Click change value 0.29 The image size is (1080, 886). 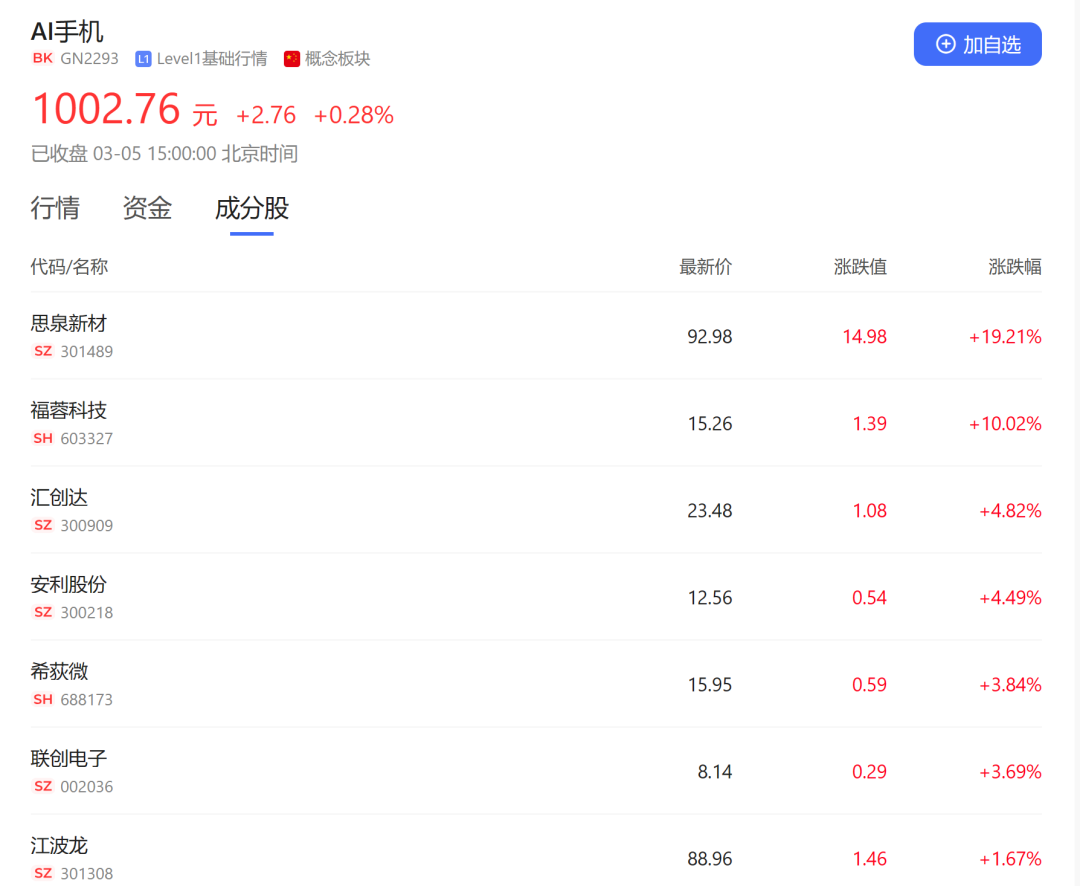870,772
